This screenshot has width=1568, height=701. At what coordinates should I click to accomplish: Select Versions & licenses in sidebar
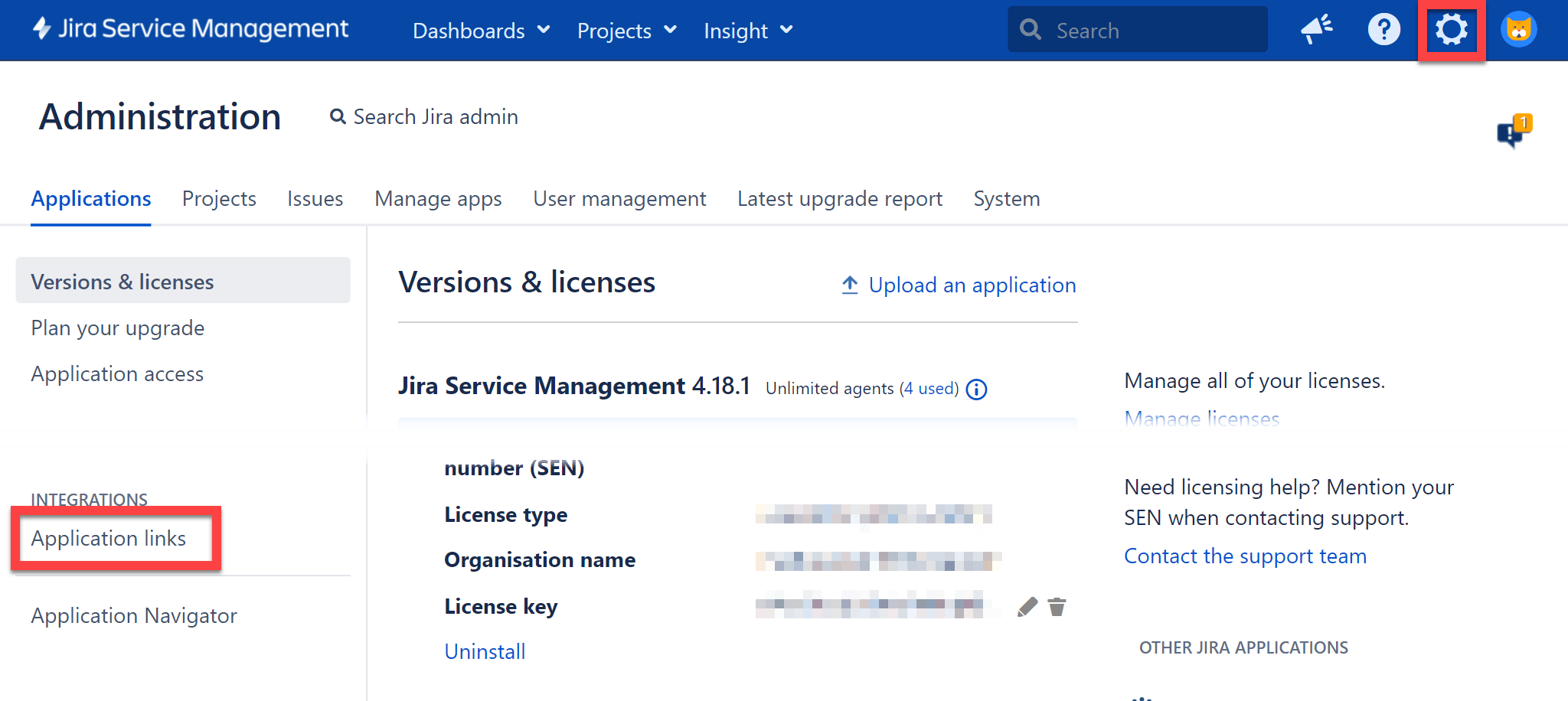coord(183,281)
